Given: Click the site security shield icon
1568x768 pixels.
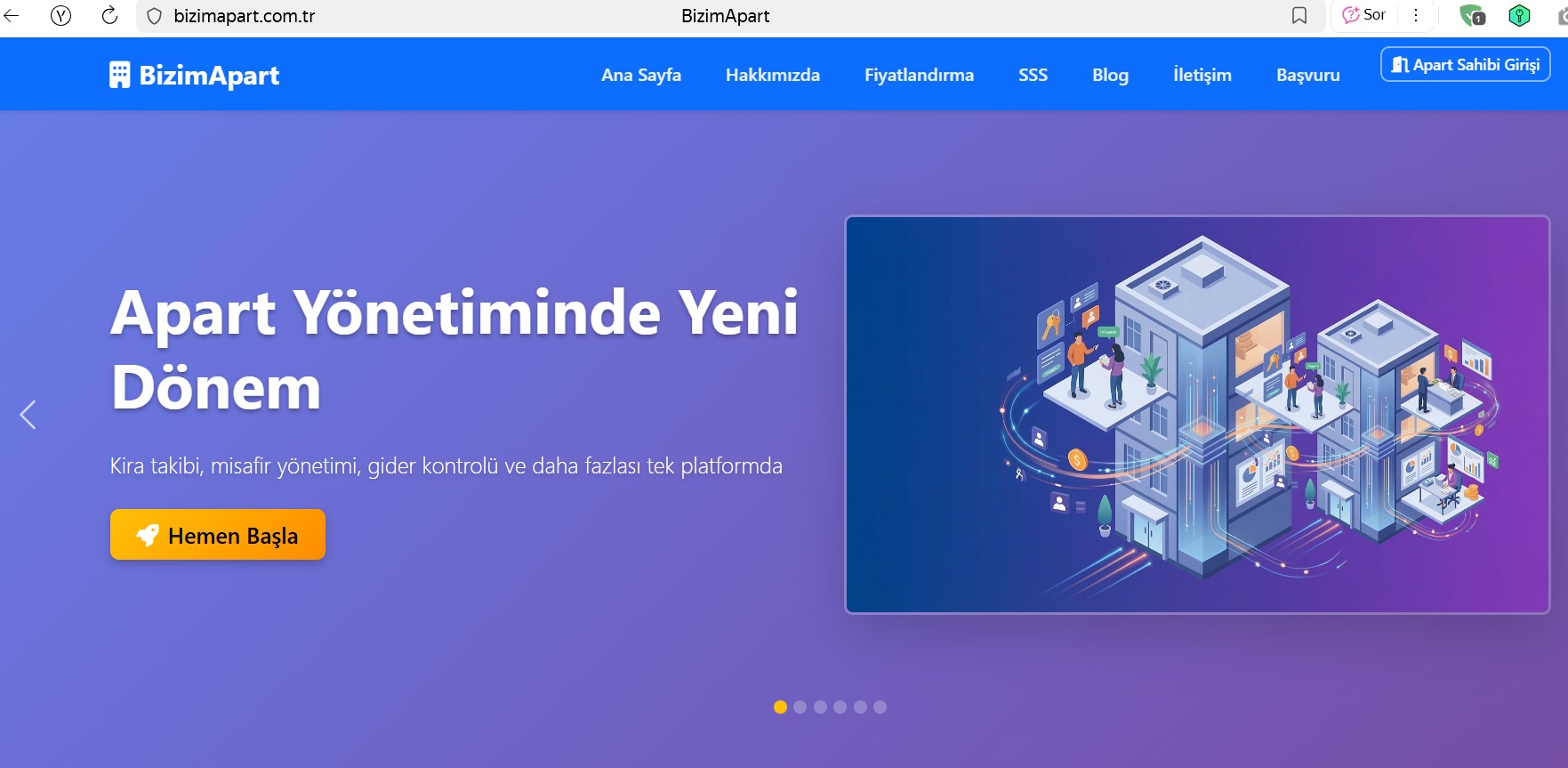Looking at the screenshot, I should pyautogui.click(x=154, y=16).
